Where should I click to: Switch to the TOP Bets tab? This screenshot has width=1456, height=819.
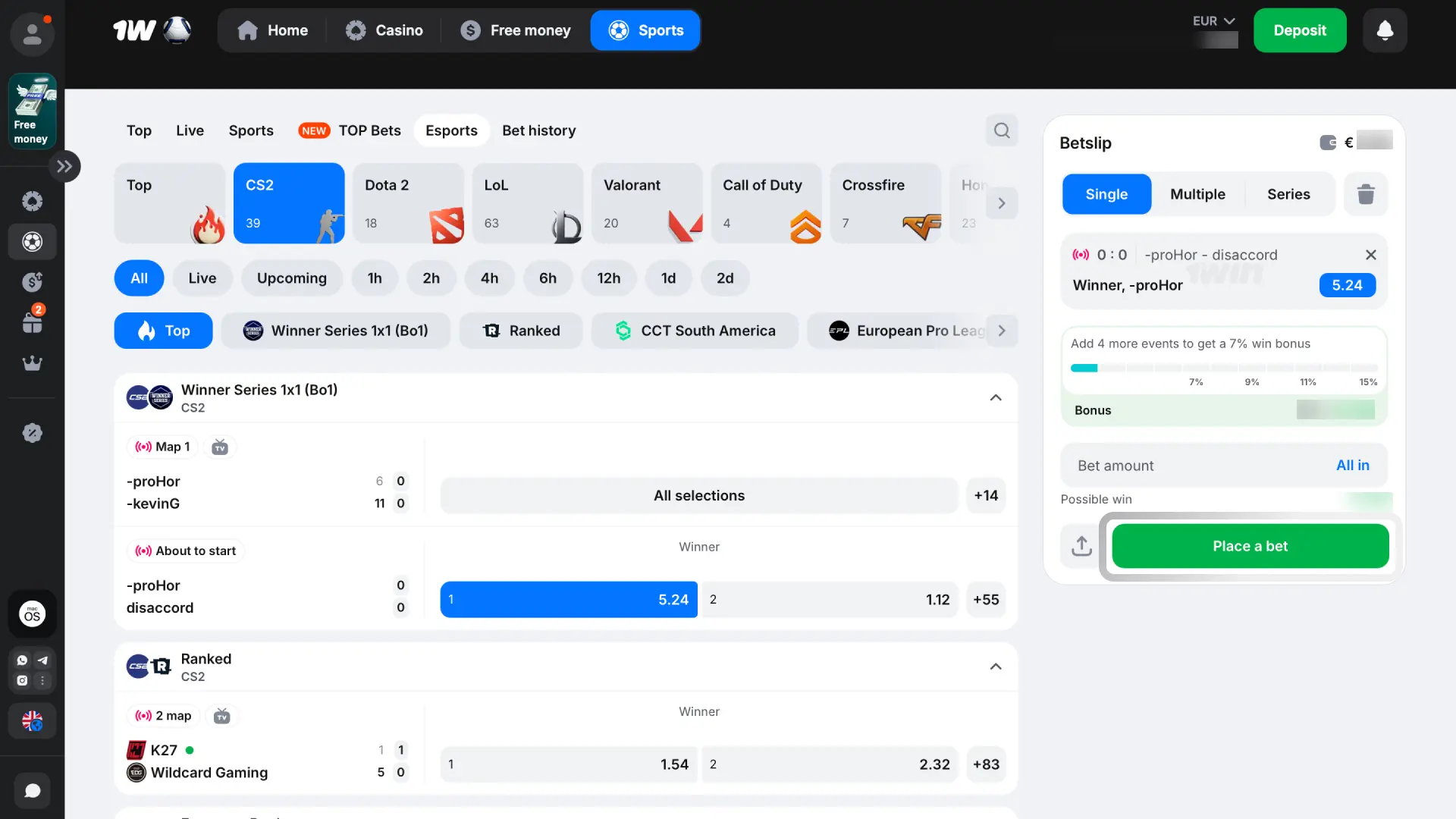pyautogui.click(x=350, y=130)
